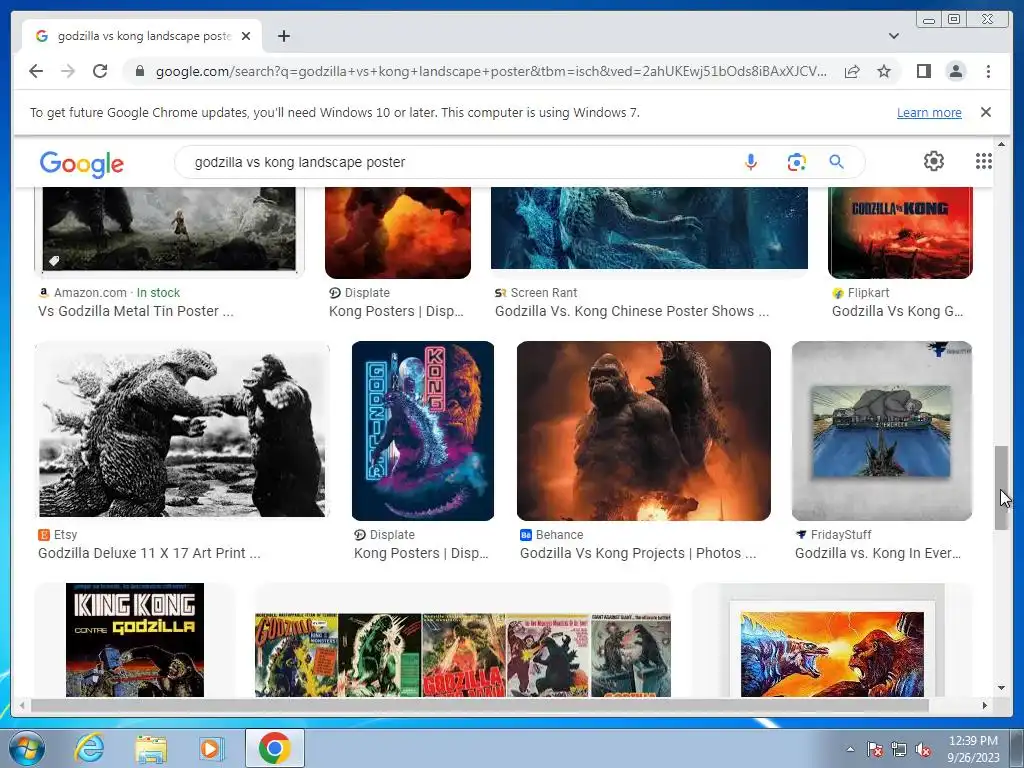
Task: Go back to the previous page
Action: (36, 71)
